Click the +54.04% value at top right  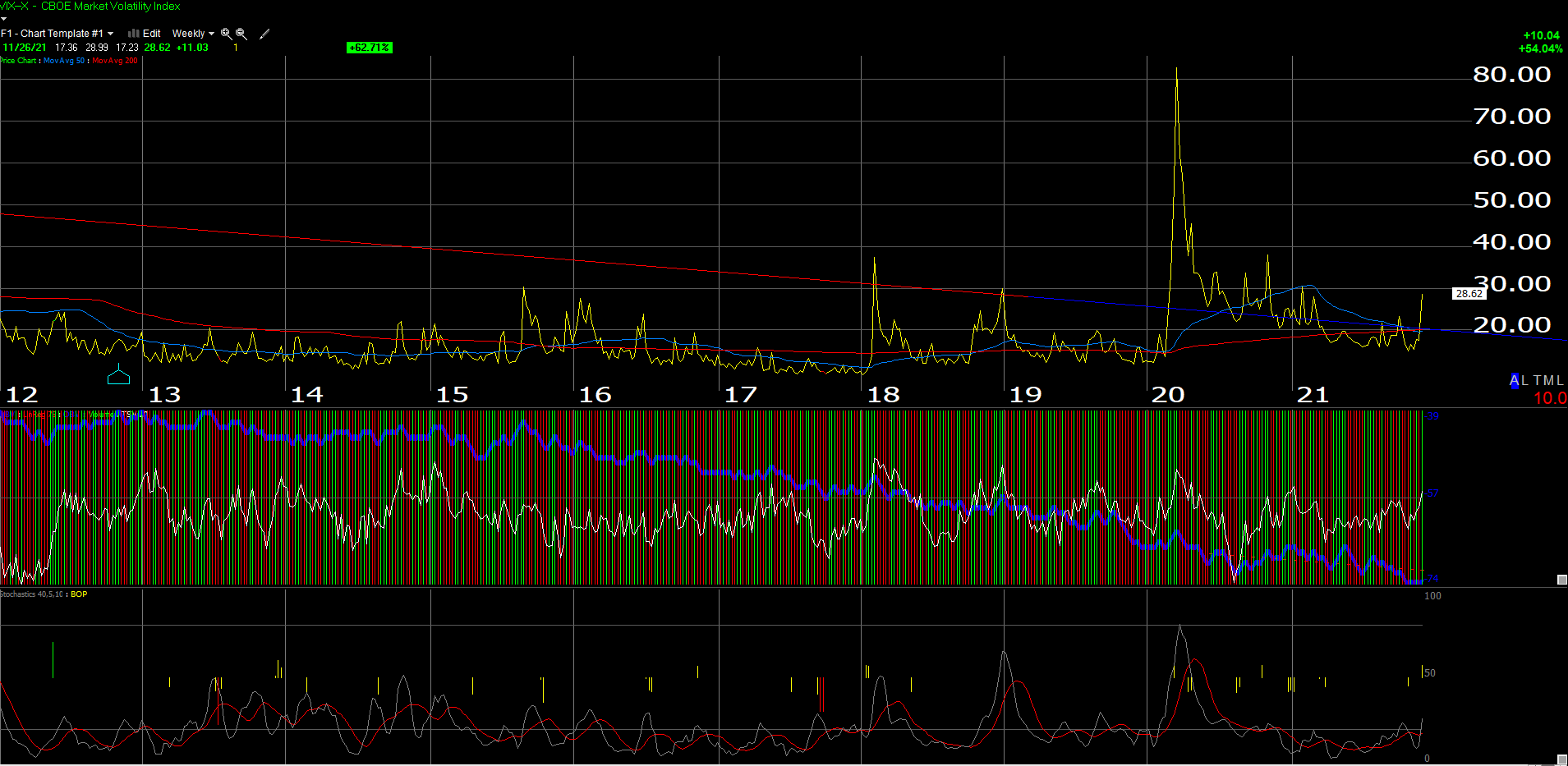click(x=1541, y=48)
